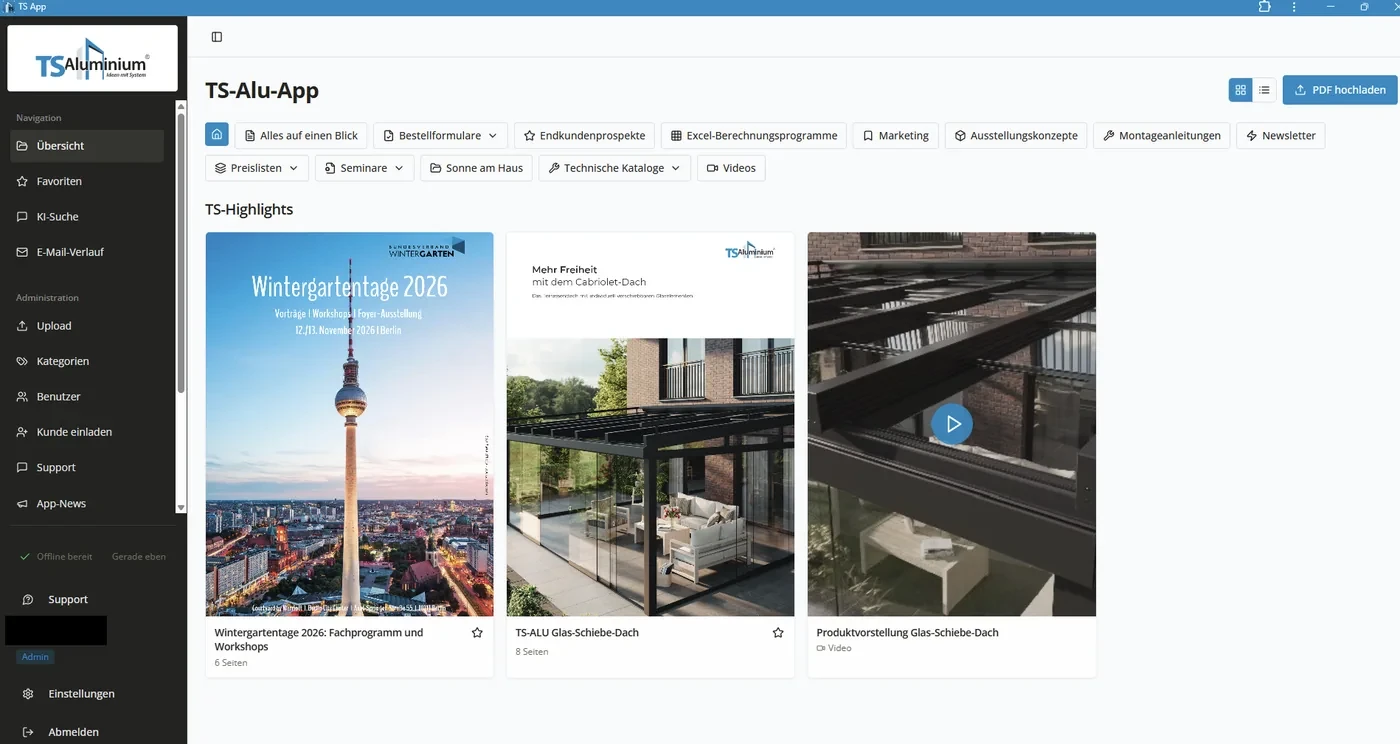Image resolution: width=1400 pixels, height=744 pixels.
Task: Favorite the Wintergartentage 2026 document
Action: click(x=477, y=633)
